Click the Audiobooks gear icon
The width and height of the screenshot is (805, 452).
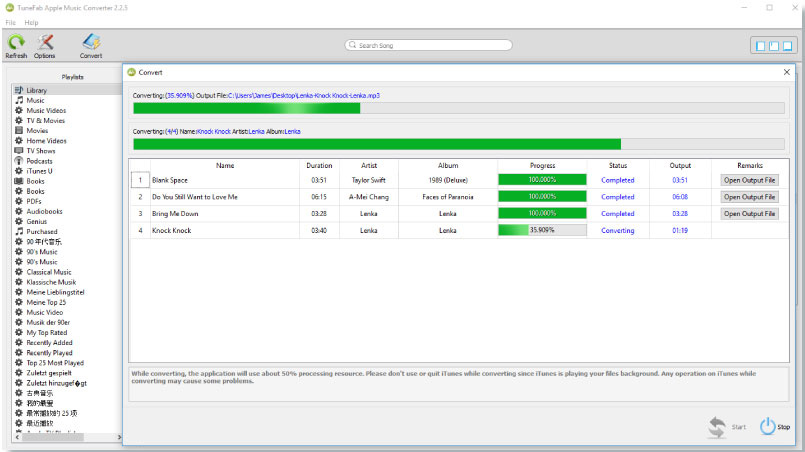click(19, 211)
